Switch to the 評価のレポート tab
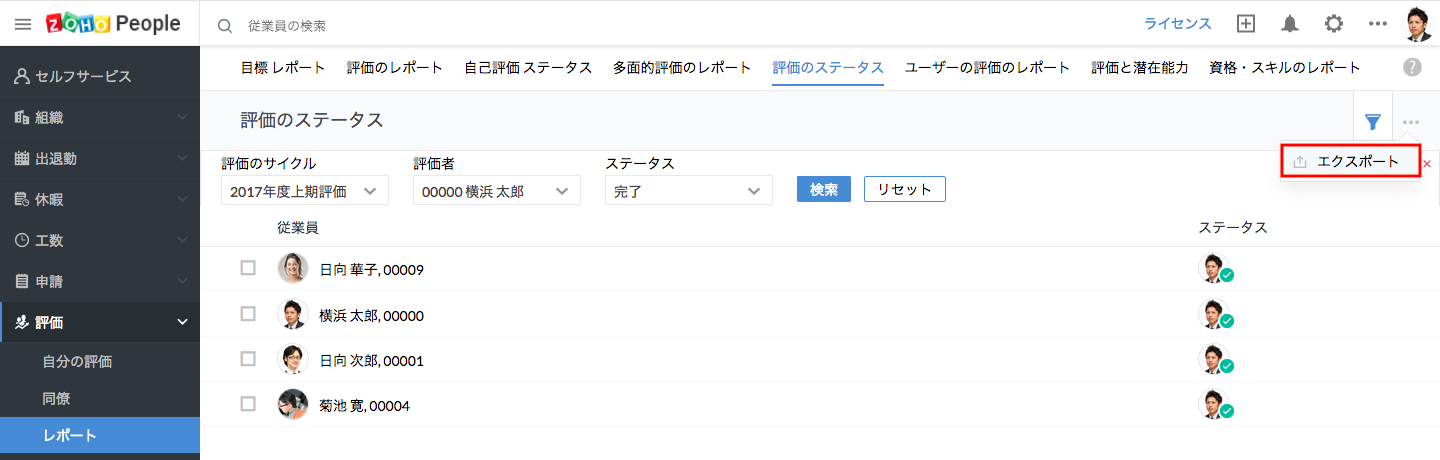Viewport: 1440px width, 460px height. click(395, 68)
